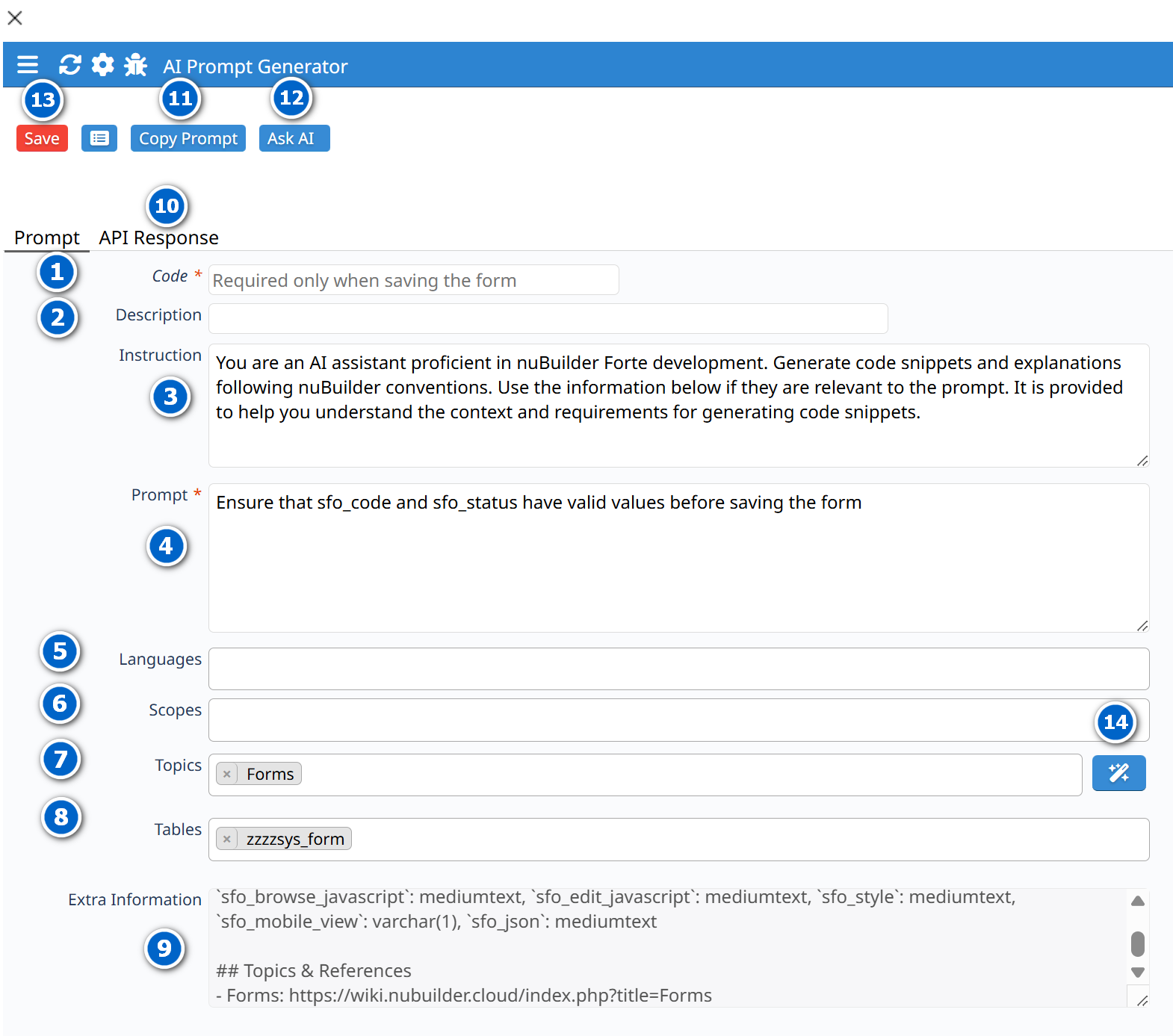Image resolution: width=1173 pixels, height=1036 pixels.
Task: Click the Description label
Action: [159, 315]
